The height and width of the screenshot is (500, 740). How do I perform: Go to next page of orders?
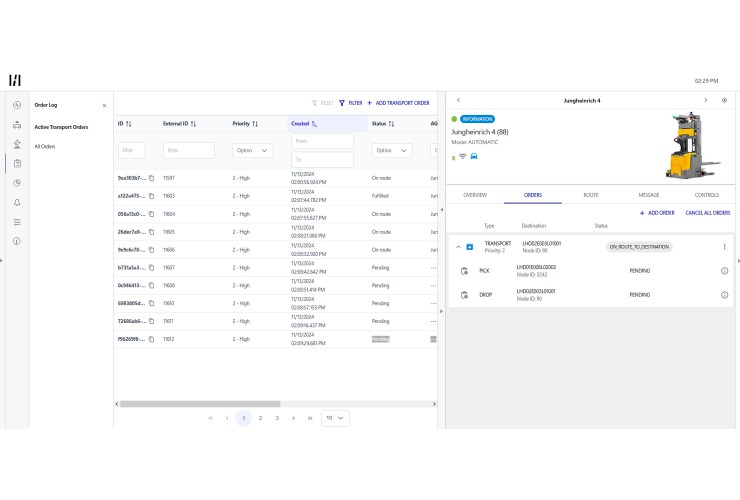pos(294,418)
